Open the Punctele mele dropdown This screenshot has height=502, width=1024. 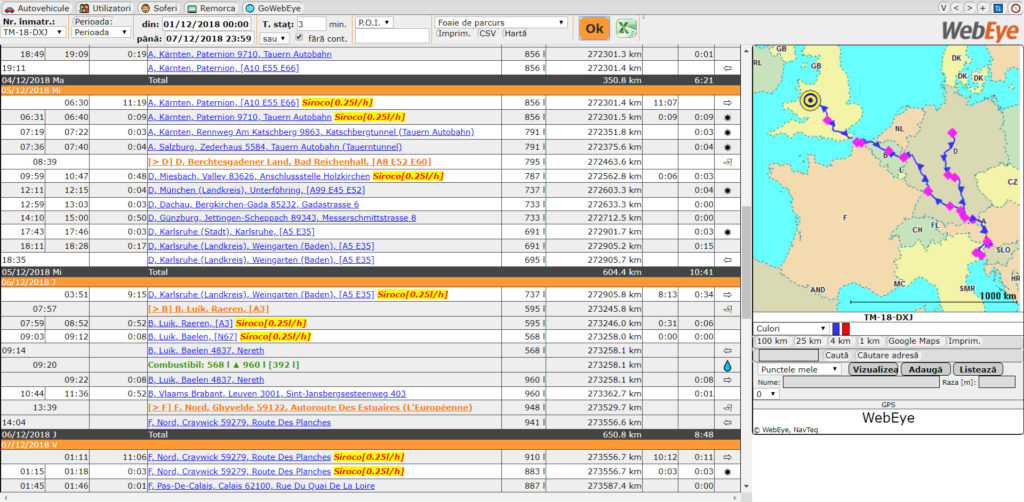click(798, 369)
